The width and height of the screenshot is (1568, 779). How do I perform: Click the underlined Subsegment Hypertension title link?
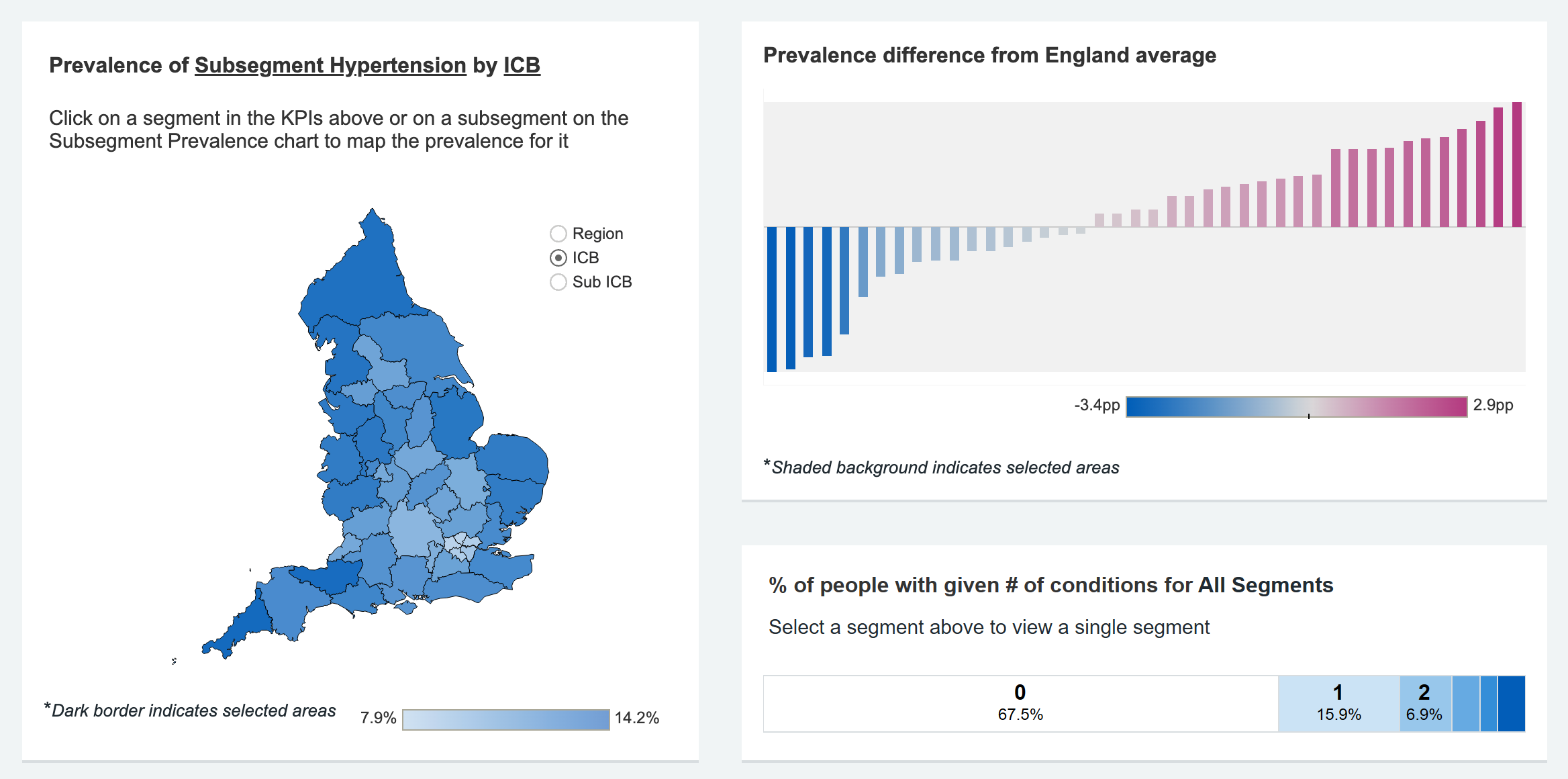coord(330,65)
